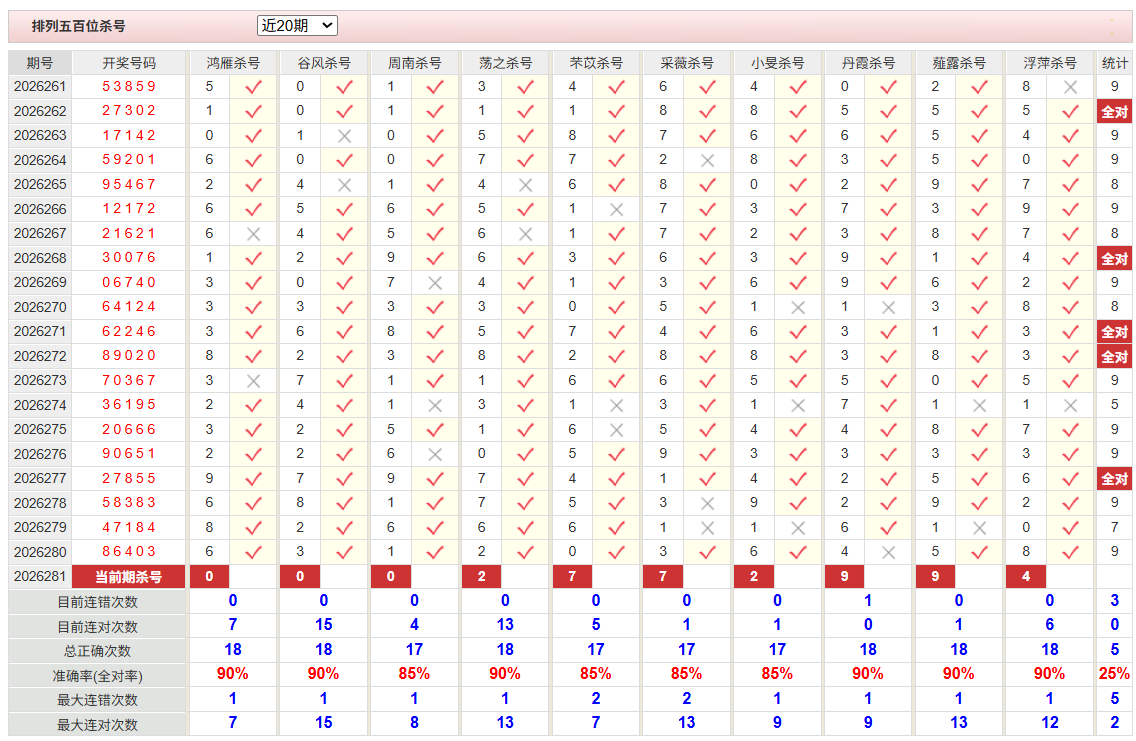Viewport: 1136px width, 741px height.
Task: Click the X mark for 周南杀号 in row 2026276
Action: coord(435,454)
